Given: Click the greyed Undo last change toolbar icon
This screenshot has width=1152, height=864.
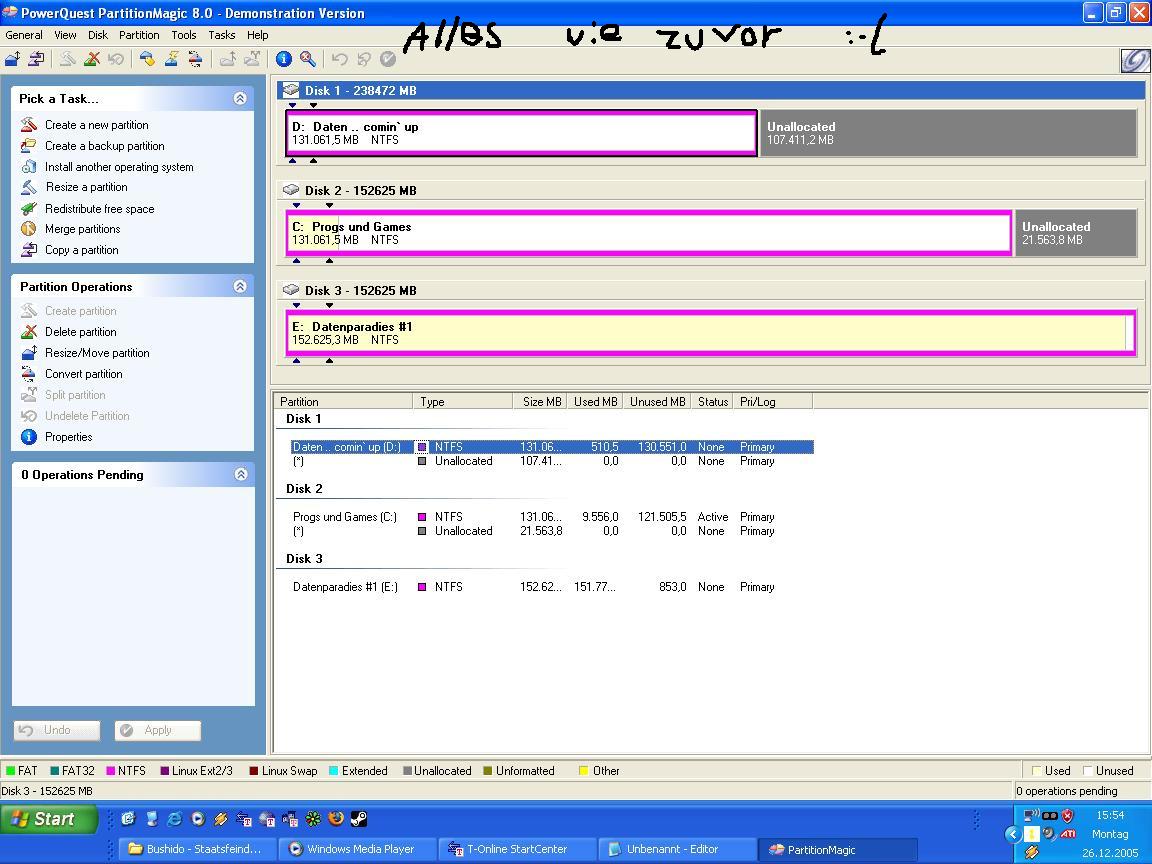Looking at the screenshot, I should point(339,59).
